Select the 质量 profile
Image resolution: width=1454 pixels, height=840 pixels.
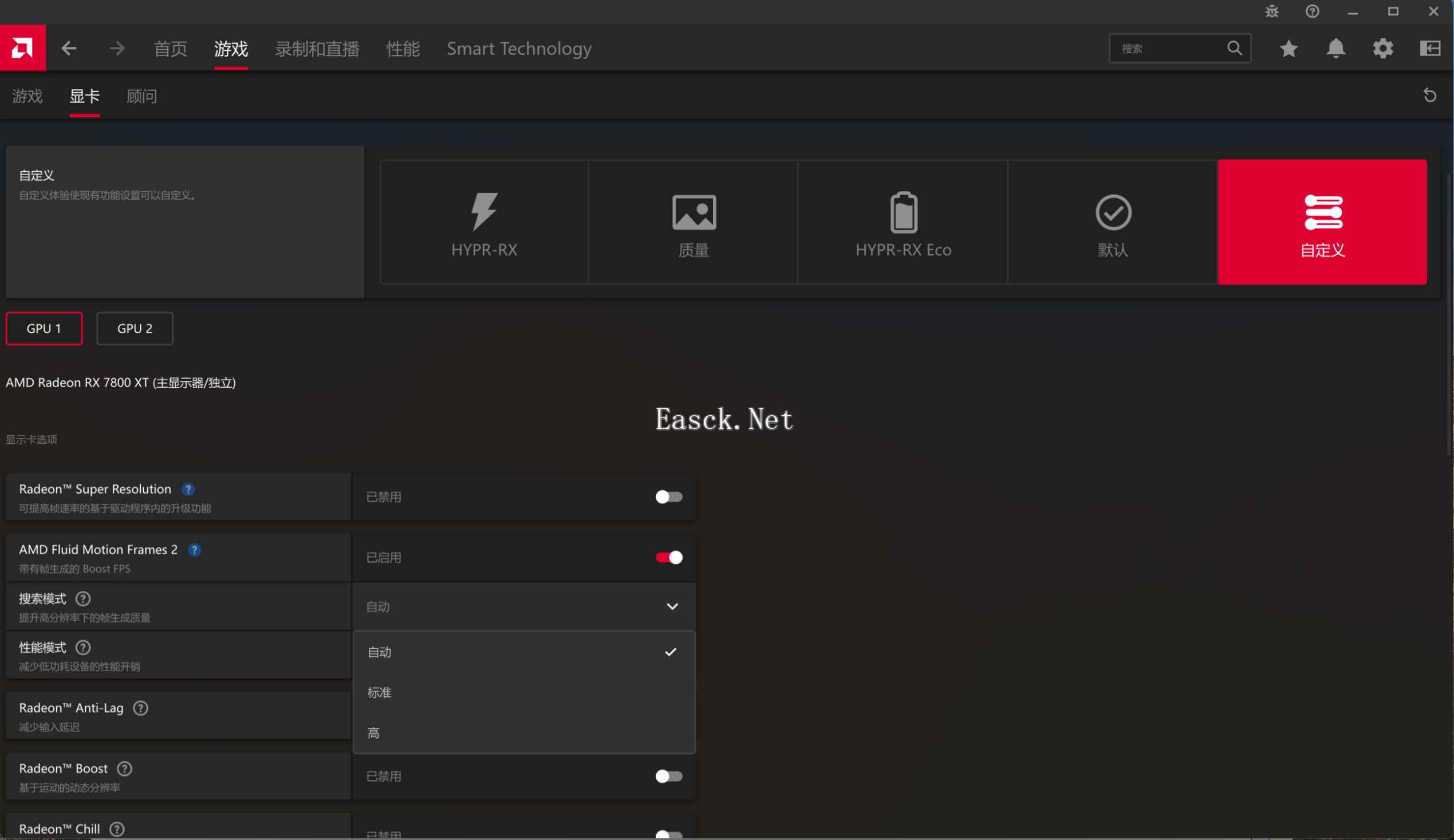point(693,222)
